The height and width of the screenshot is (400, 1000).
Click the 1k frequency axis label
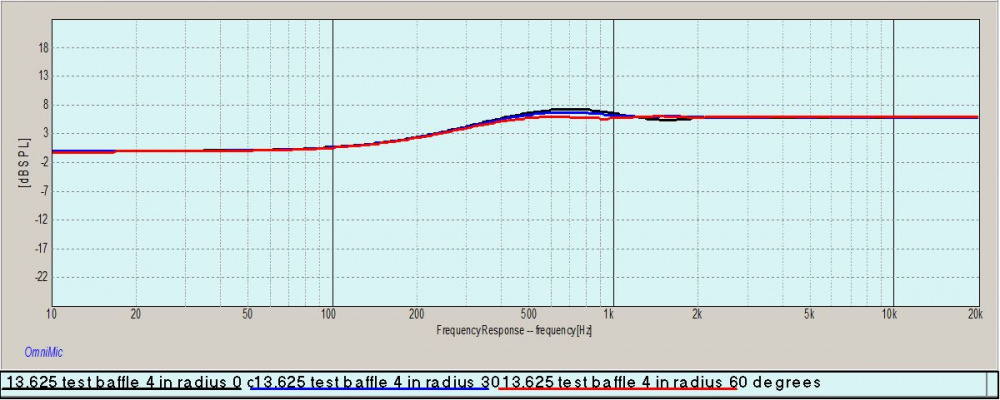[x=612, y=314]
